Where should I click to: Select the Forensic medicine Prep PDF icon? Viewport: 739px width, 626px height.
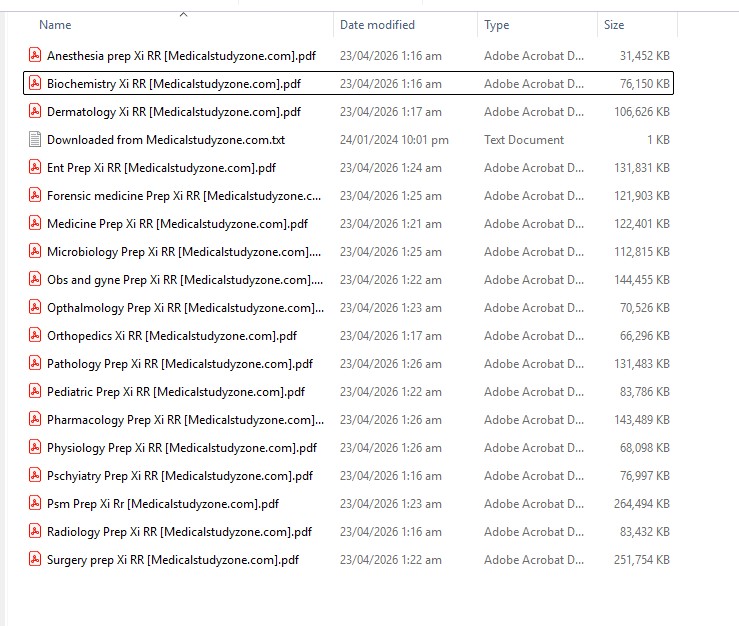35,196
